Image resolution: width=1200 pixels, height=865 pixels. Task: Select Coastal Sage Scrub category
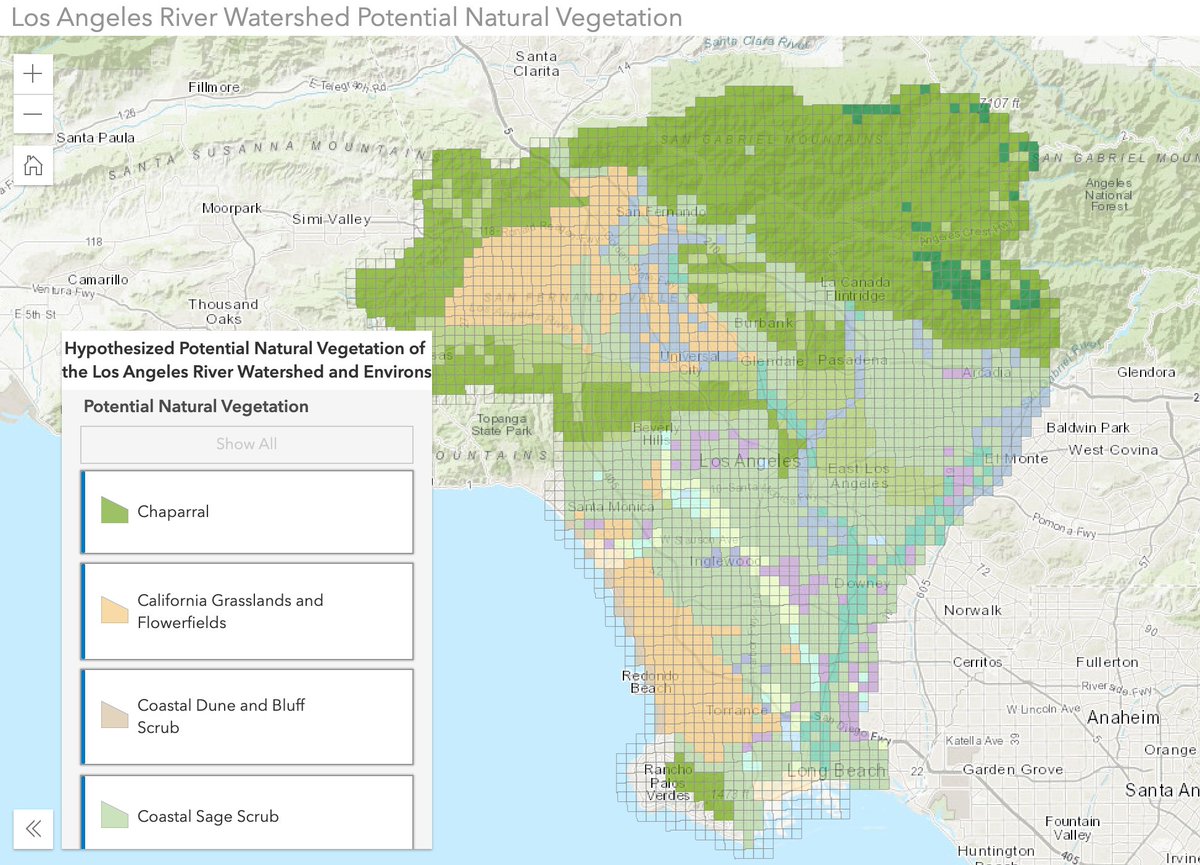(247, 813)
